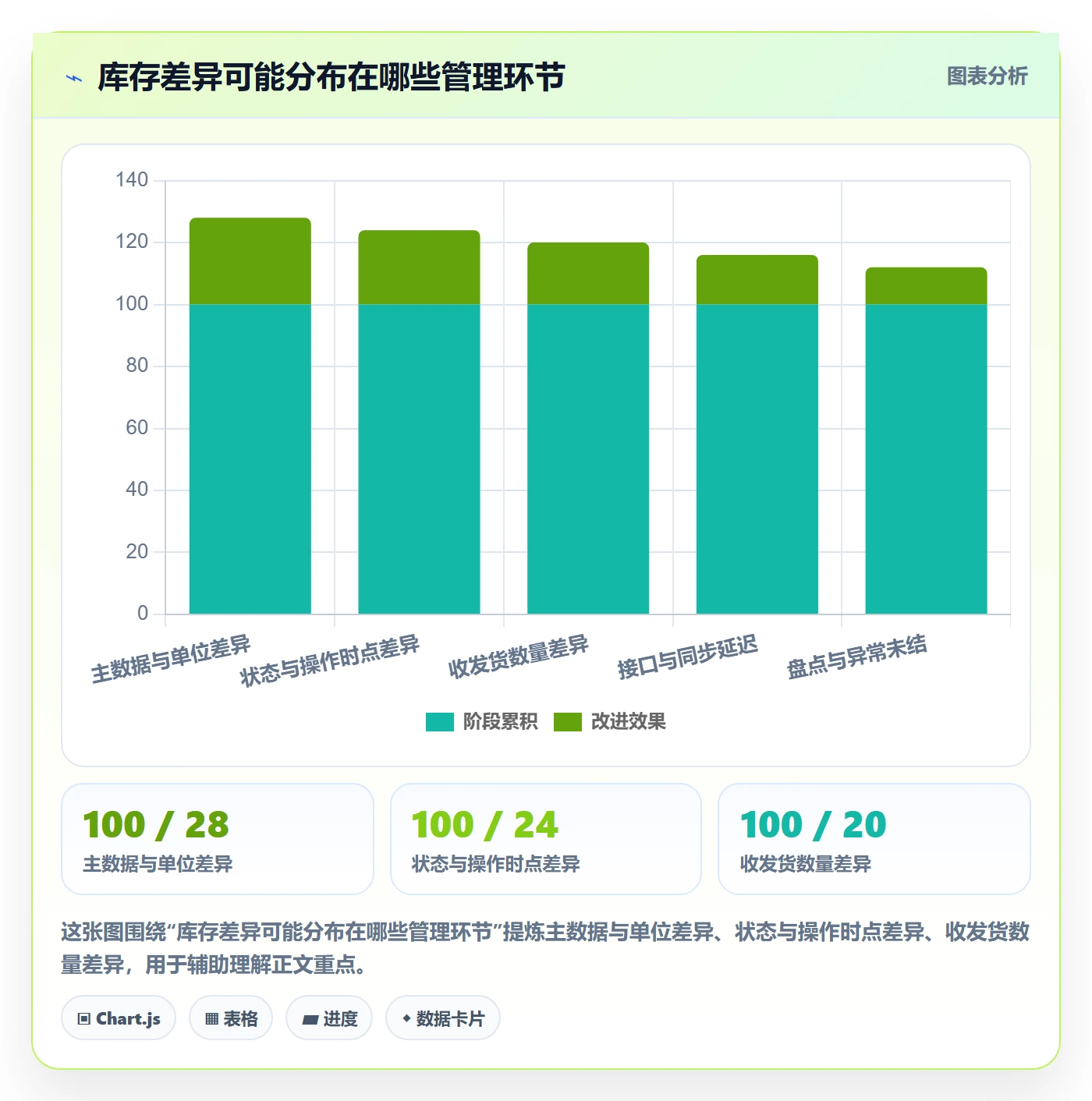Click the x-axis label 接口与同步延迟
1092x1101 pixels.
687,657
